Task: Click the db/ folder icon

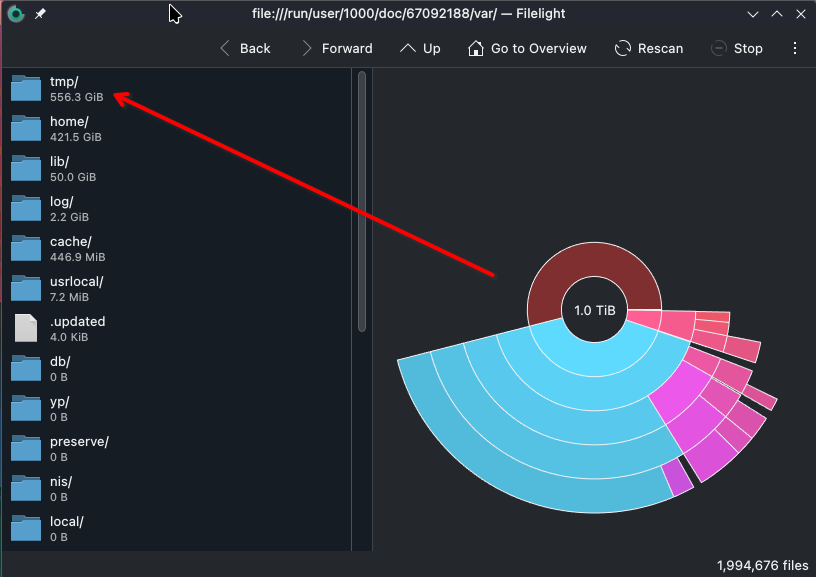Action: point(26,368)
